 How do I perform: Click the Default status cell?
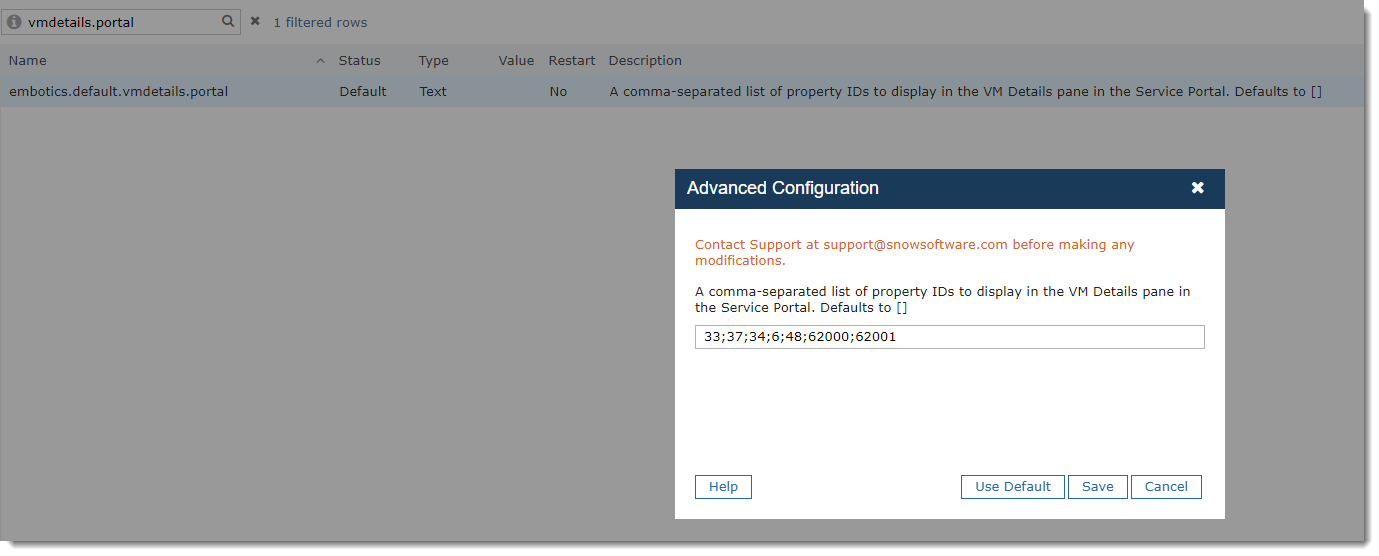click(363, 91)
